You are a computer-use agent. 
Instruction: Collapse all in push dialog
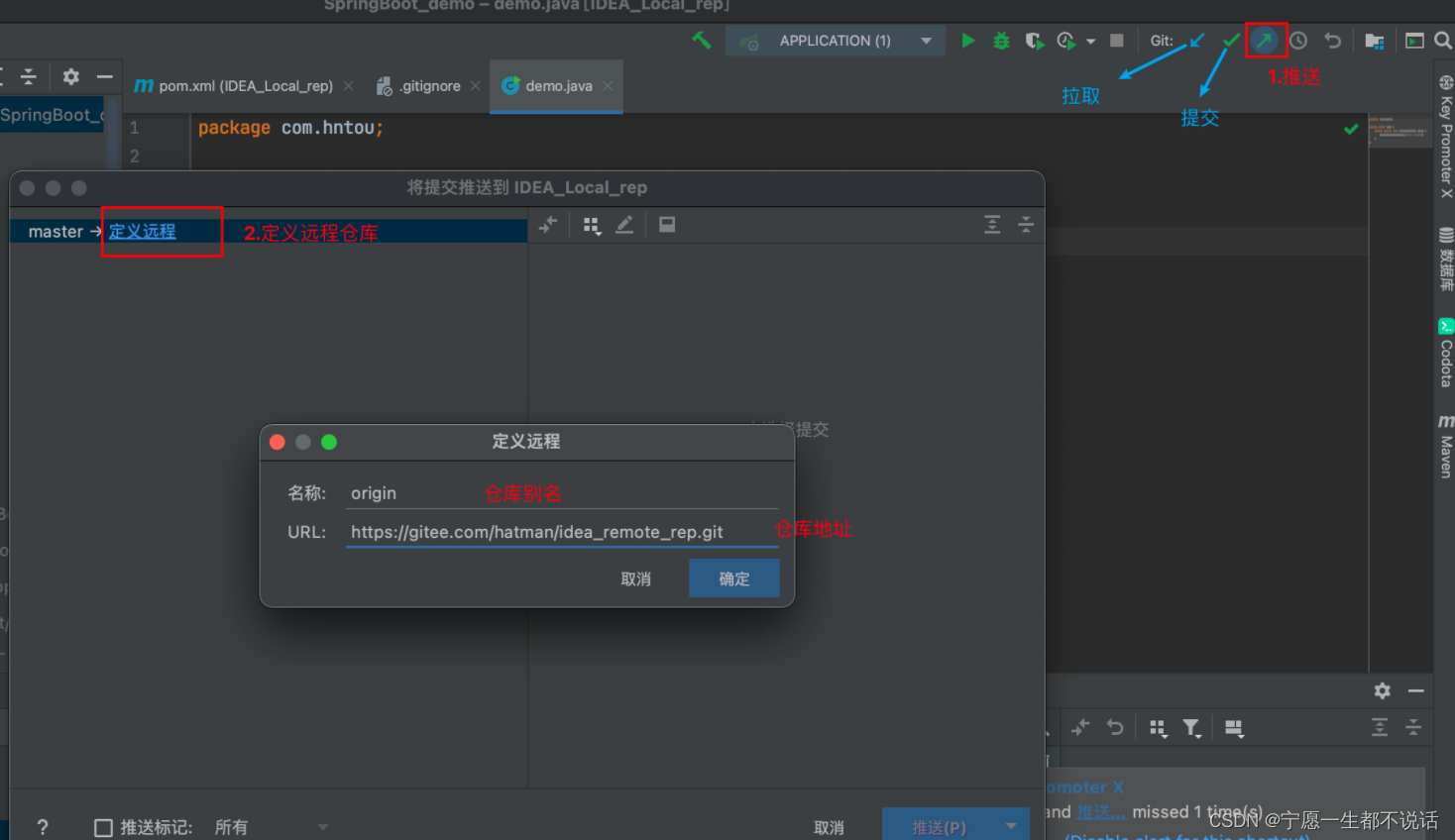pos(1026,225)
